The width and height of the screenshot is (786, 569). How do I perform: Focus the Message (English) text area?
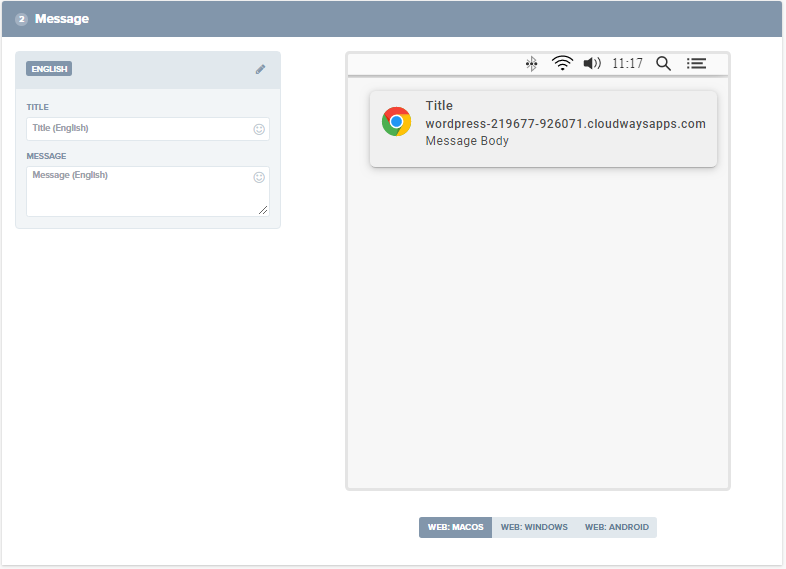click(x=148, y=192)
